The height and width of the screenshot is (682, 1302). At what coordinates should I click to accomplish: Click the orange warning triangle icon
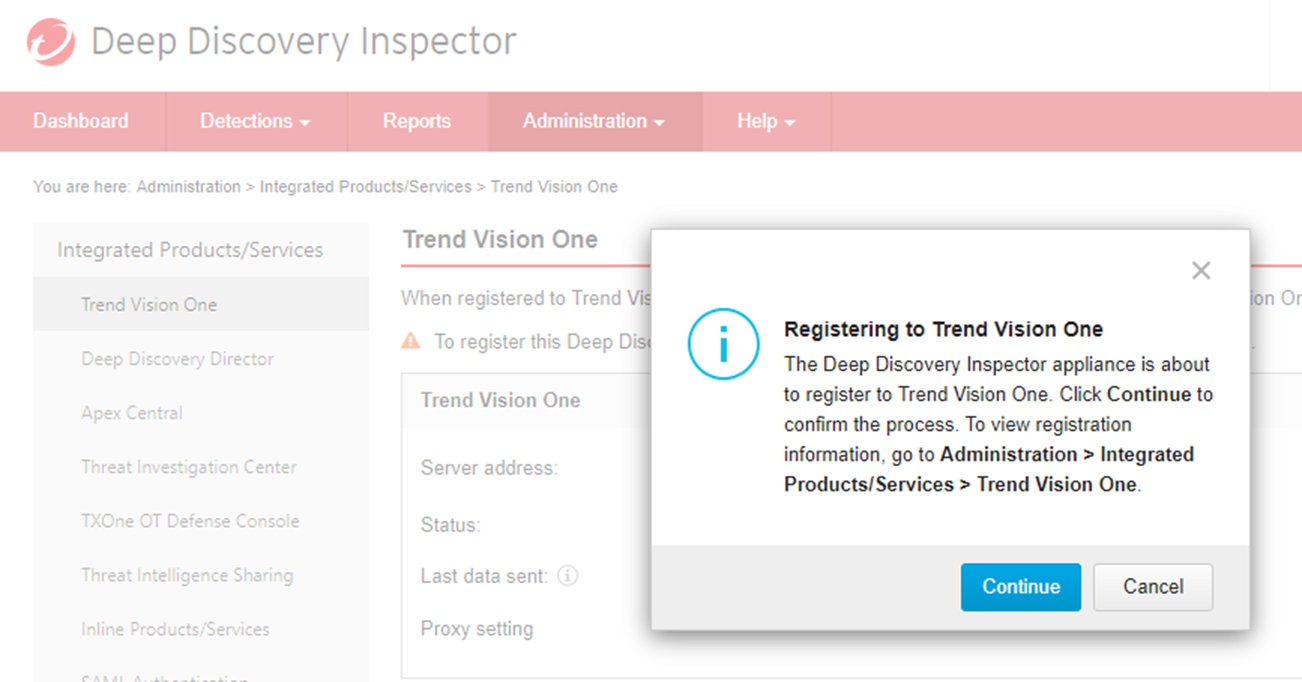(411, 341)
